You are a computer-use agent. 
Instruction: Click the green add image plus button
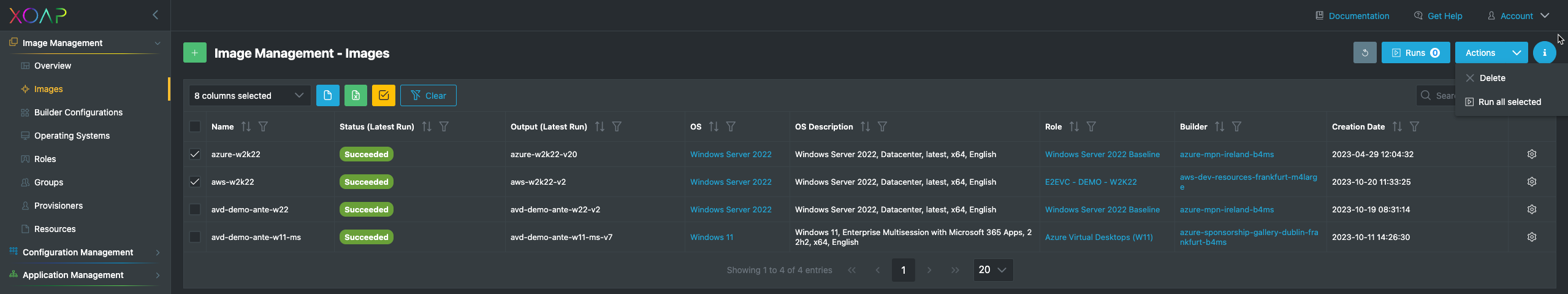coord(194,53)
